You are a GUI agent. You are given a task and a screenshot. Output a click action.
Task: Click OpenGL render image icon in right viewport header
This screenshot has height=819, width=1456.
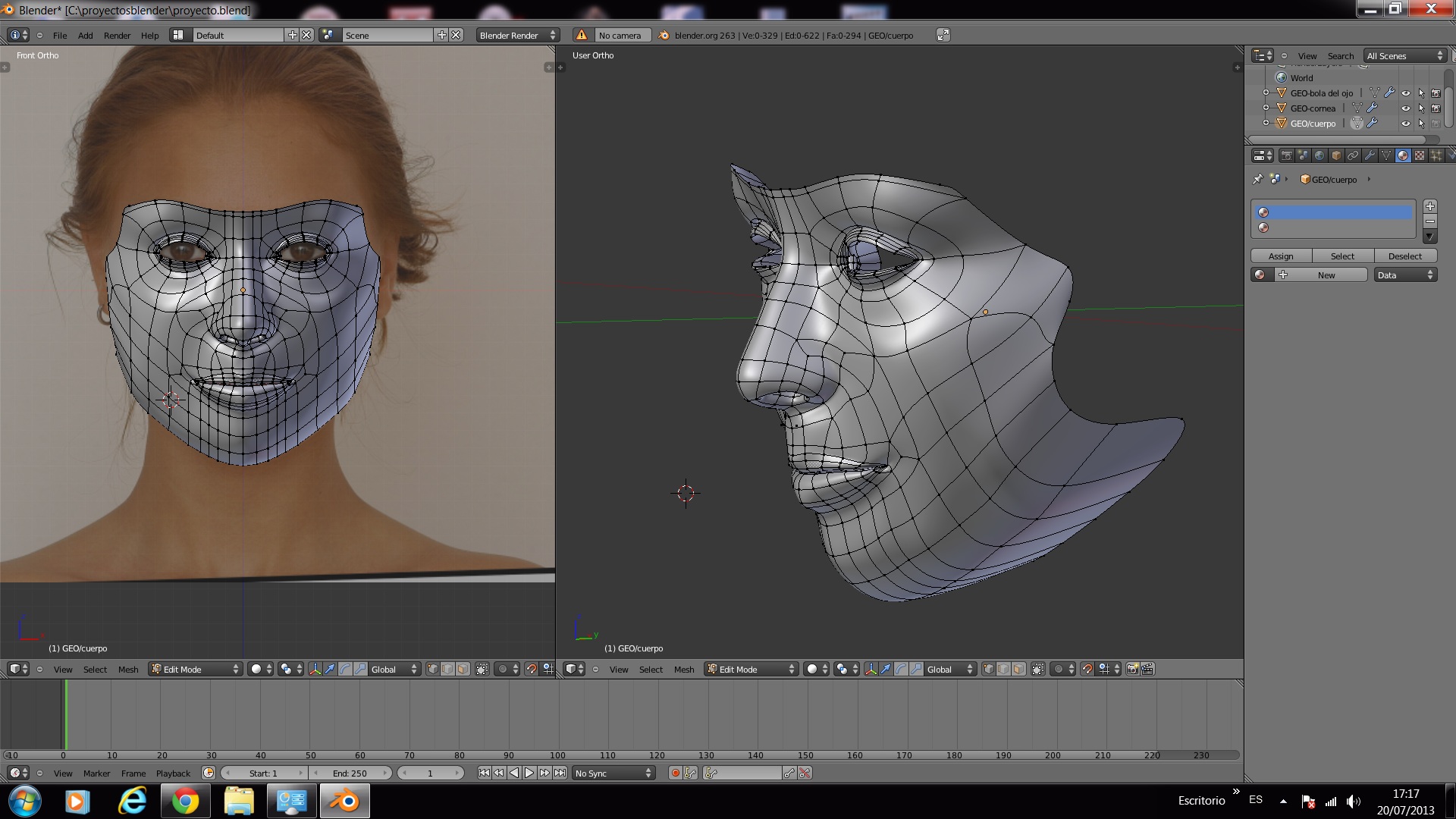coord(1132,669)
